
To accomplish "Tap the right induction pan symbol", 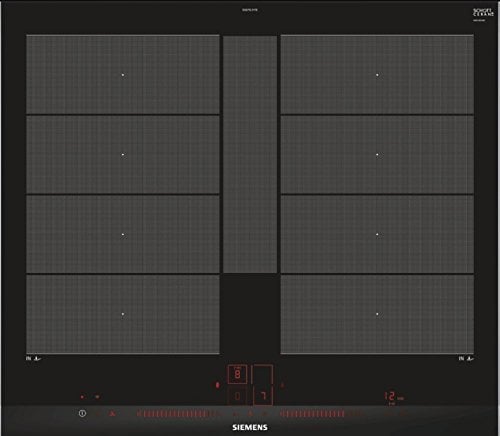I will [x=466, y=358].
